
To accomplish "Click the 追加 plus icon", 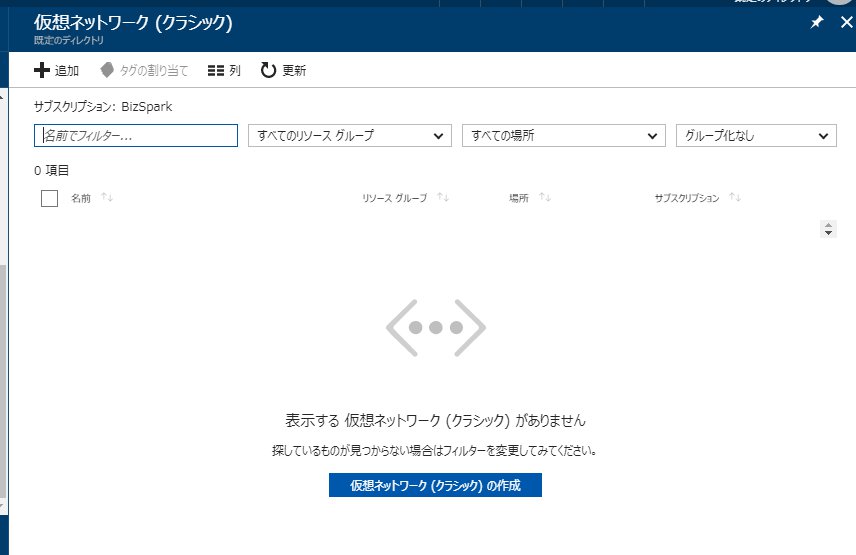I will (x=42, y=70).
